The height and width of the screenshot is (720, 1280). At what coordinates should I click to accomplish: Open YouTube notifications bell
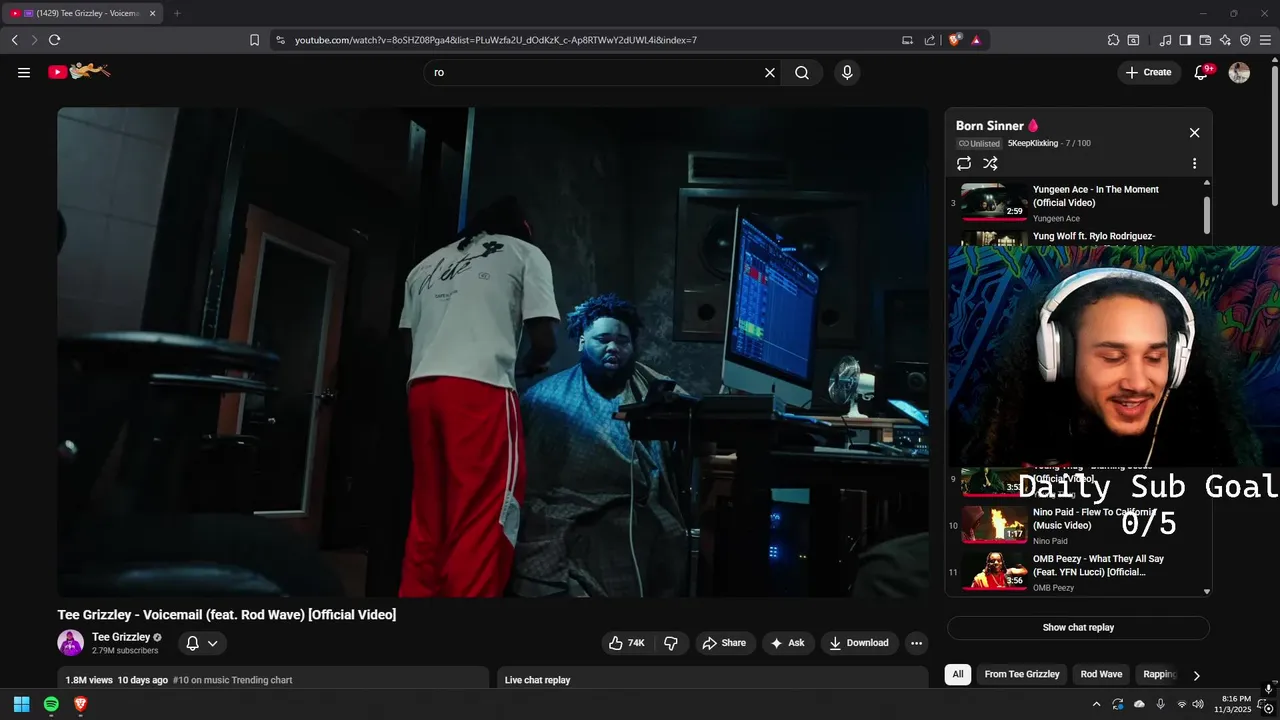click(x=1202, y=72)
